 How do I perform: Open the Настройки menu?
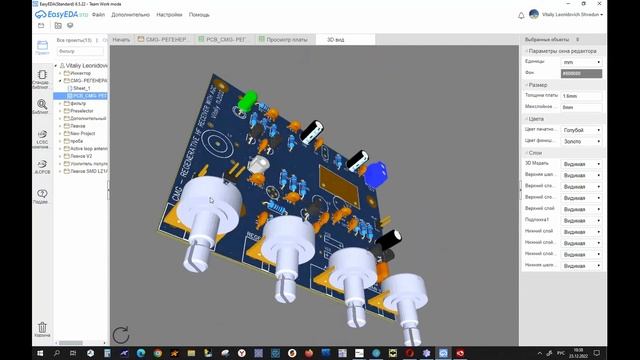[169, 15]
